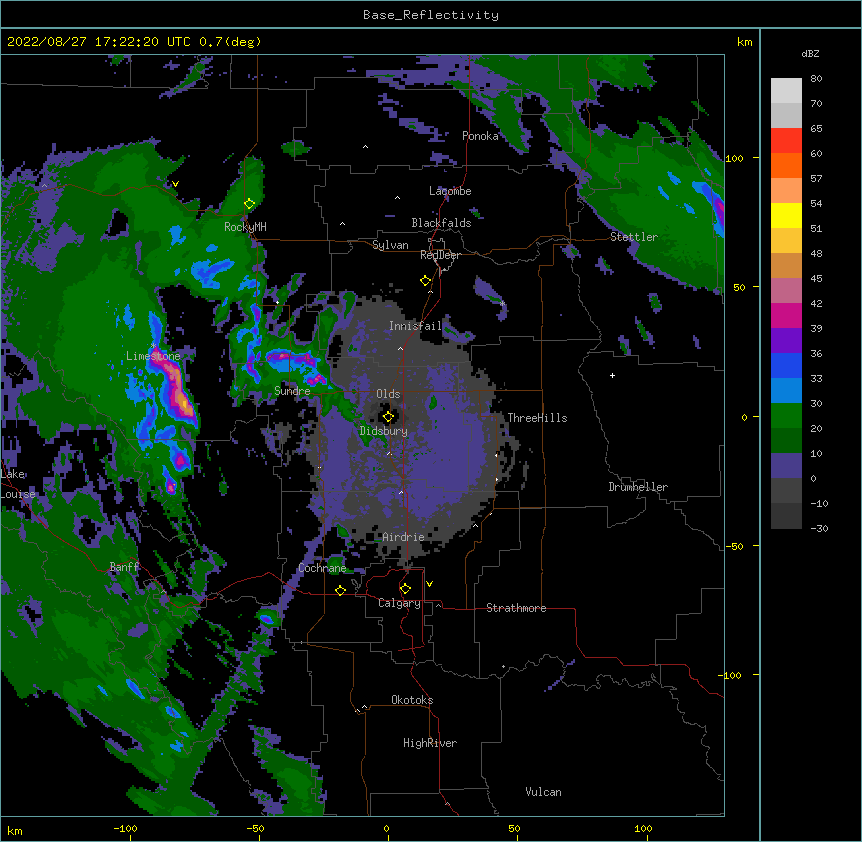Image resolution: width=862 pixels, height=842 pixels.
Task: Click the Olds town label
Action: coord(388,394)
